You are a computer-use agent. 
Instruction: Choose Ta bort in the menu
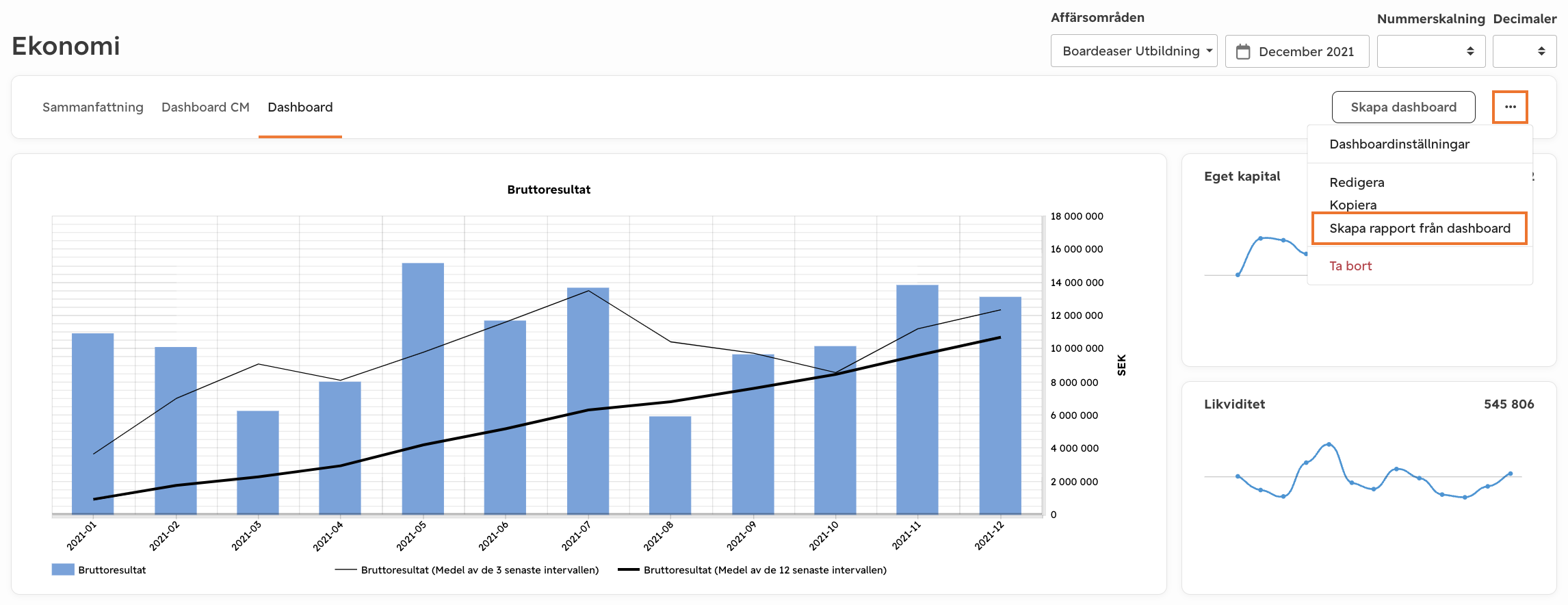point(1350,266)
